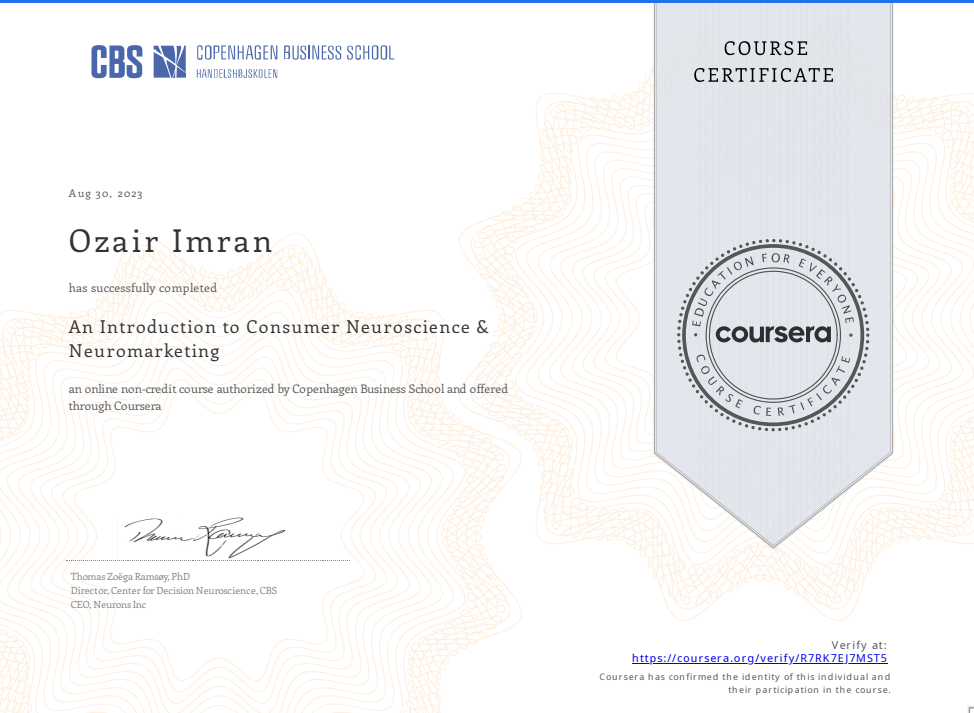Screen dimensions: 974x713
Task: Select the recipient name Ozair Imran
Action: click(x=168, y=242)
